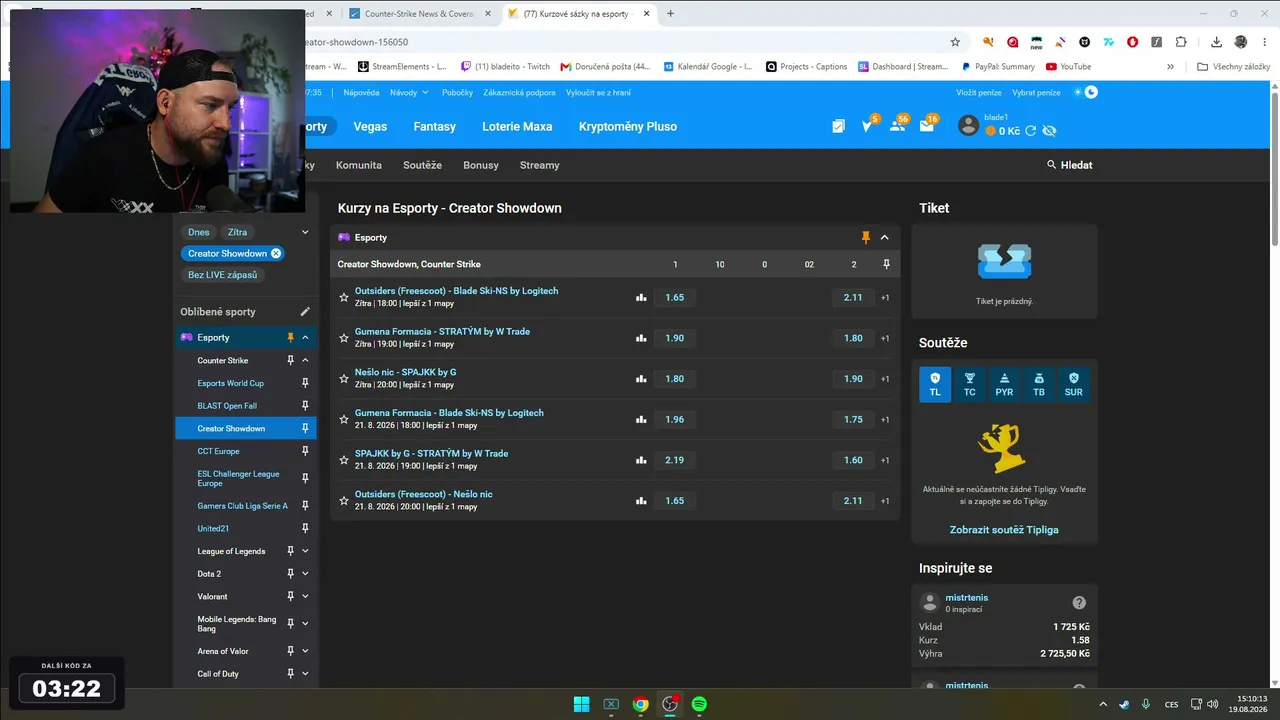Expand the Mobile Legends: Bang Bang section

(305, 623)
